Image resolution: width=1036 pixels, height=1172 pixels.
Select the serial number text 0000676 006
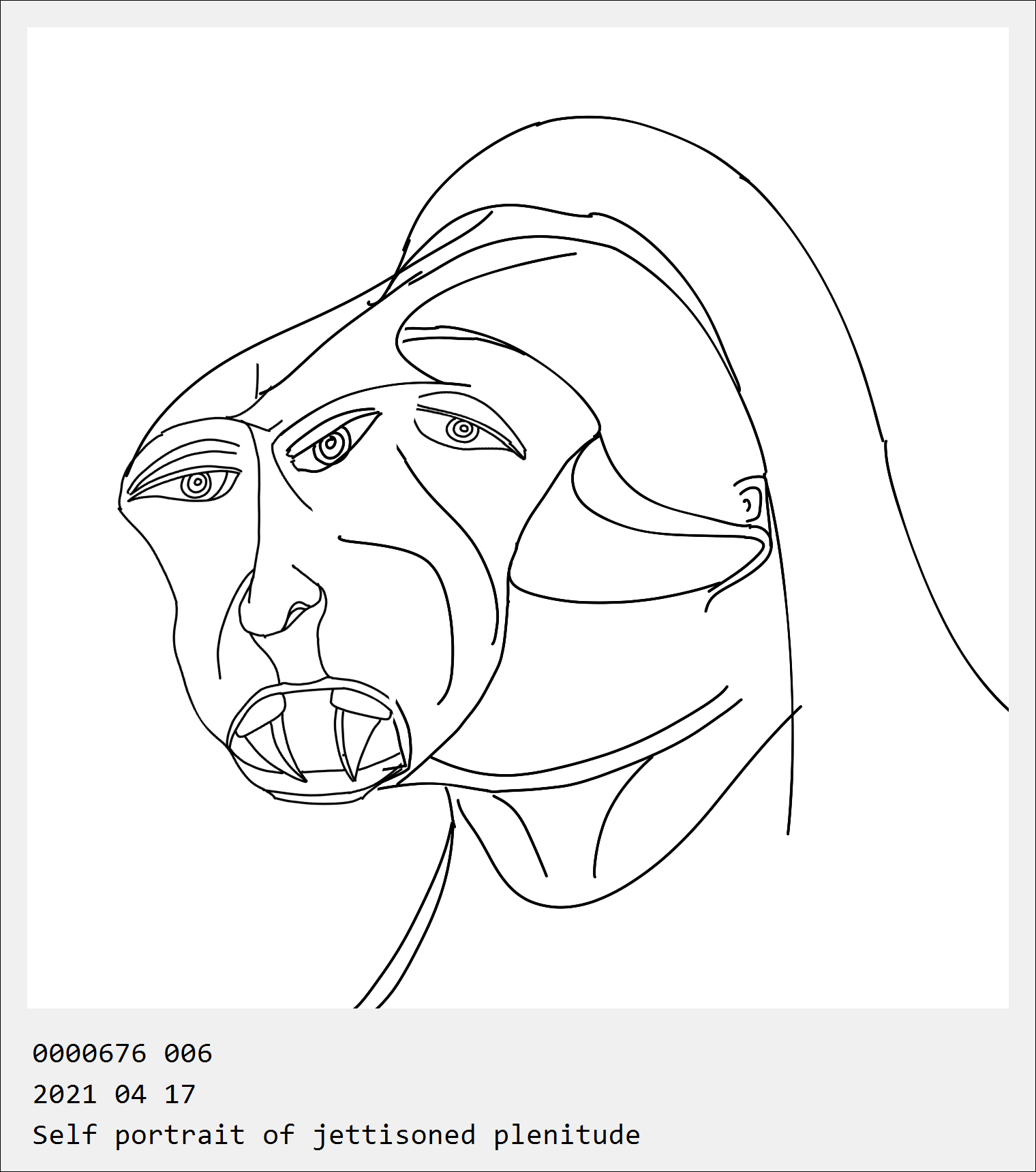click(123, 1053)
